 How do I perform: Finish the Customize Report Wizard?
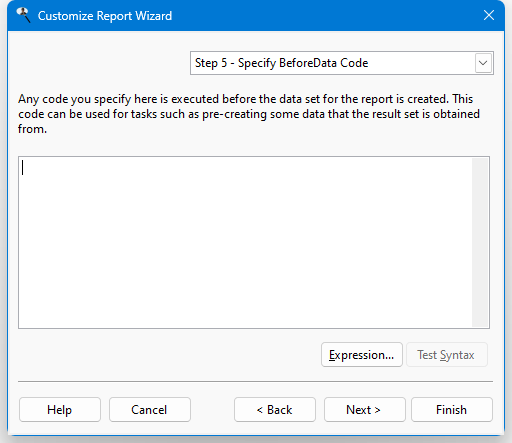[452, 409]
